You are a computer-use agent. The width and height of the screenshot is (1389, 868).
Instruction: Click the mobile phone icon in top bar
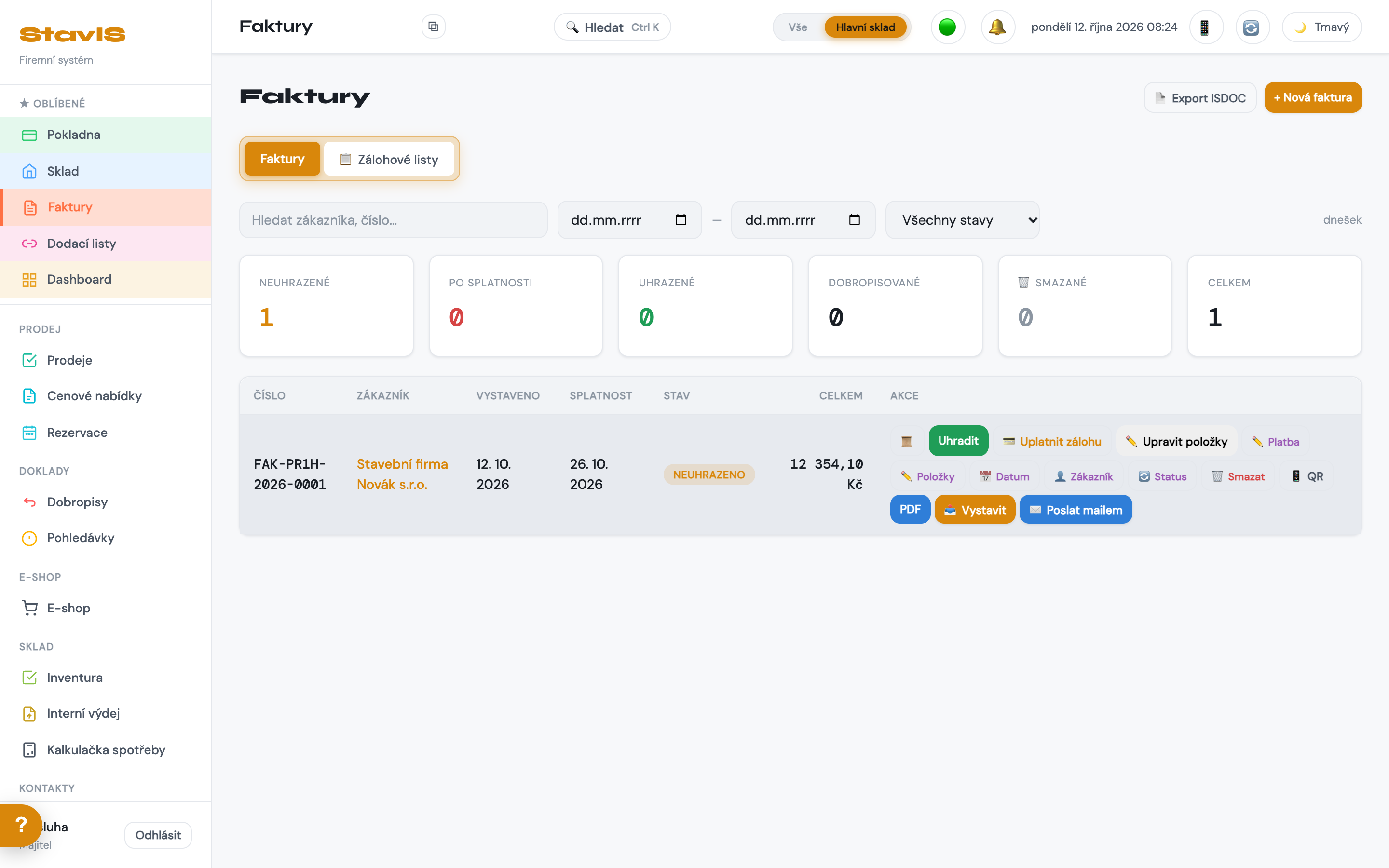pyautogui.click(x=1205, y=27)
